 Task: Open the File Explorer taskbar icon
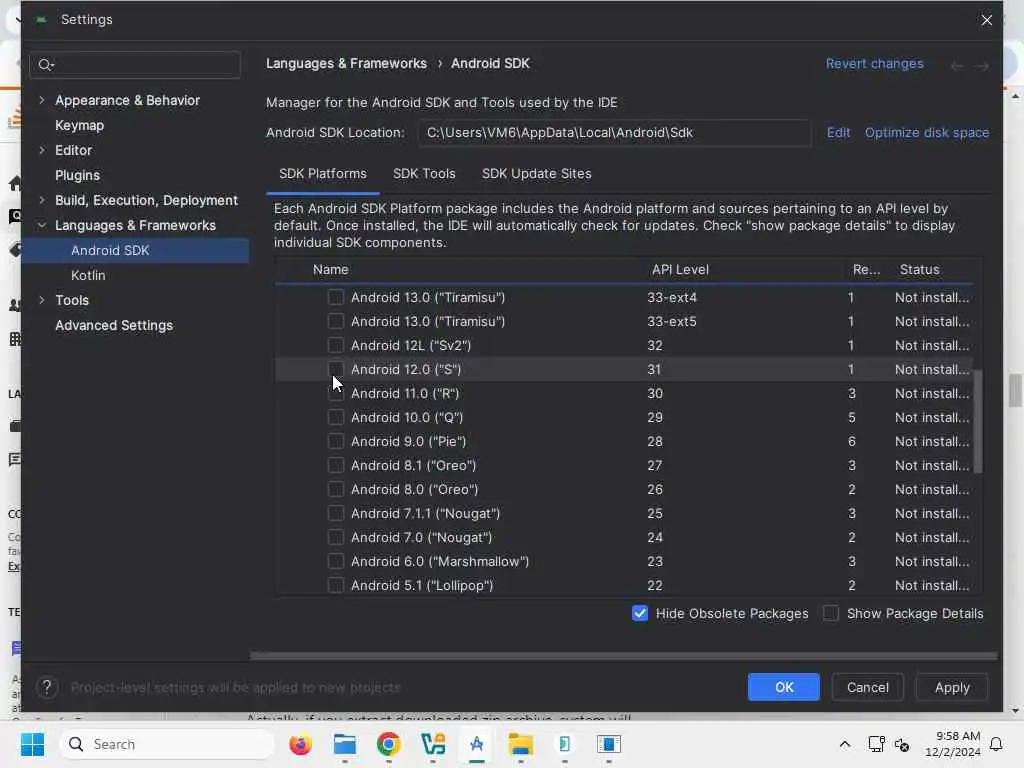[344, 744]
